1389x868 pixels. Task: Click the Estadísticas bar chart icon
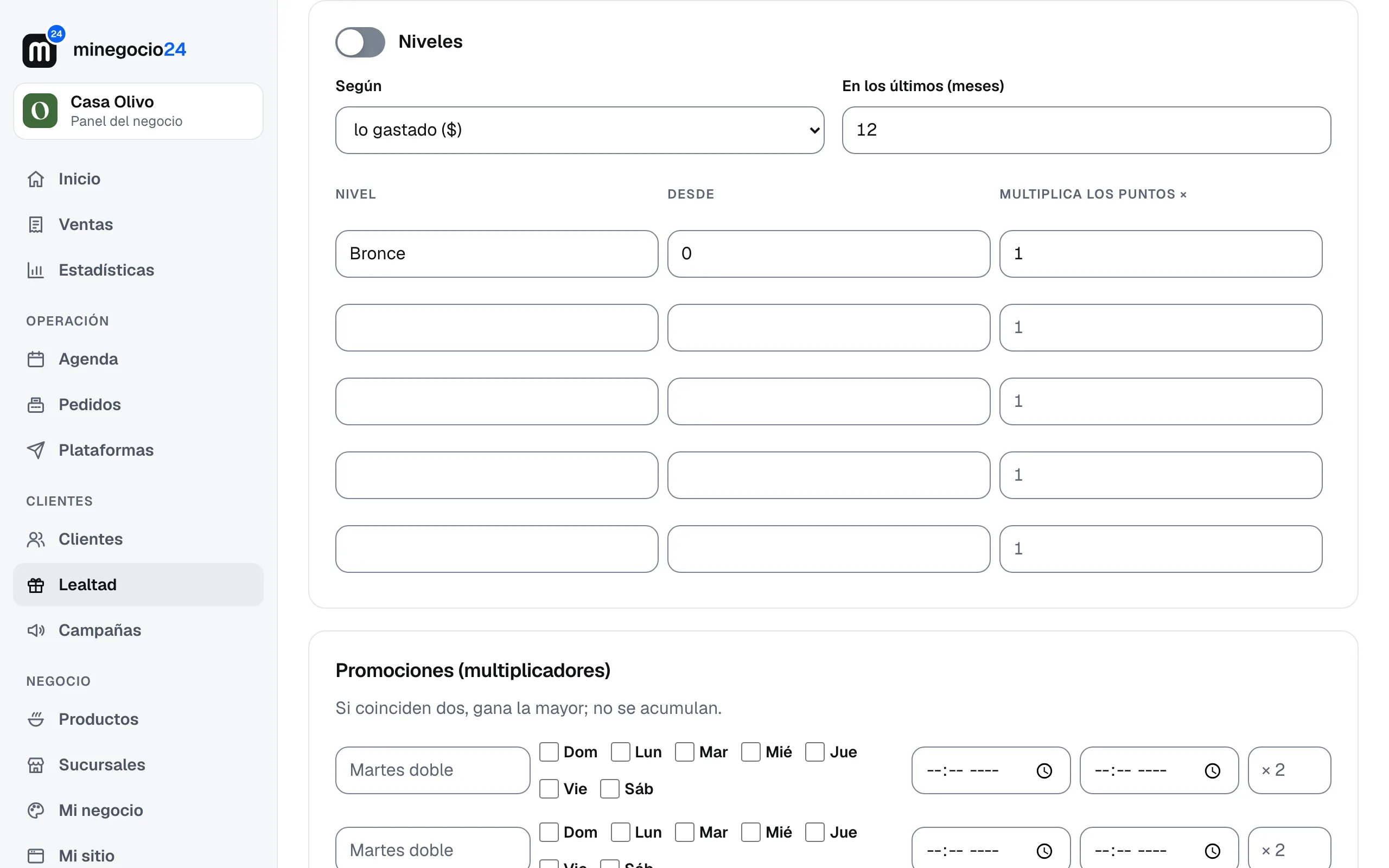point(36,270)
